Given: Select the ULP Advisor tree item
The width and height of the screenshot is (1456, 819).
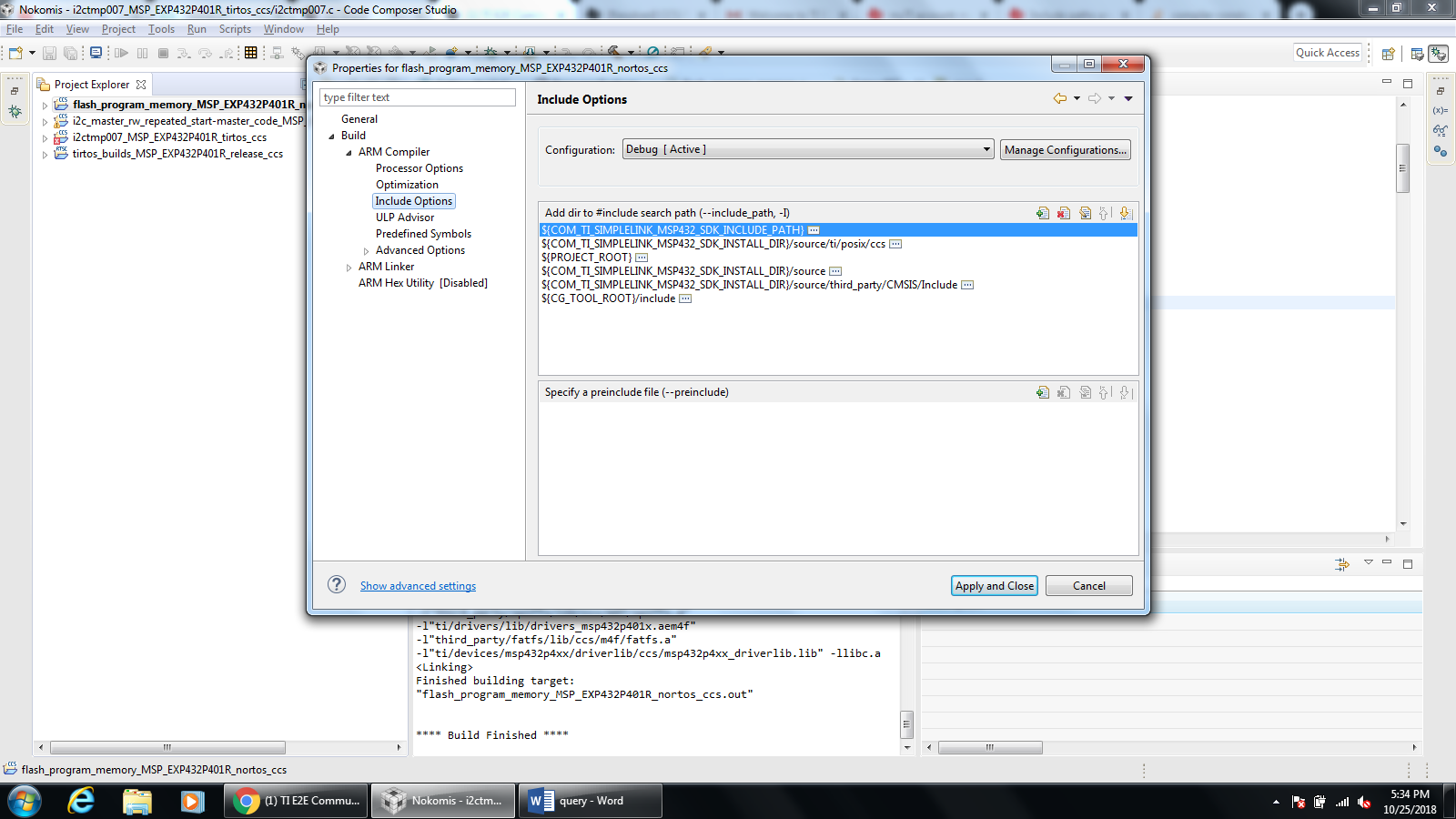Looking at the screenshot, I should pyautogui.click(x=405, y=217).
